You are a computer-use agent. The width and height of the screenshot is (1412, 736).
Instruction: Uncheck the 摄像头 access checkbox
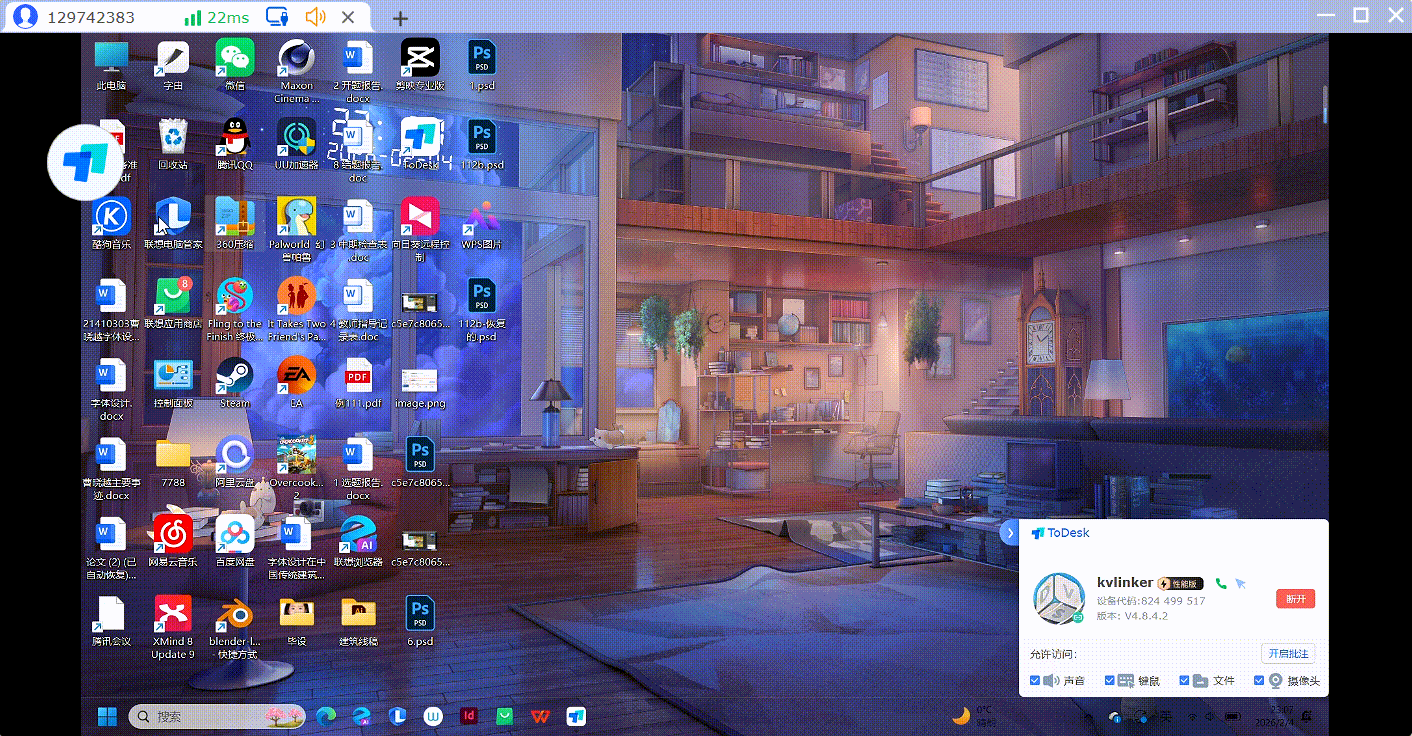pos(1259,681)
